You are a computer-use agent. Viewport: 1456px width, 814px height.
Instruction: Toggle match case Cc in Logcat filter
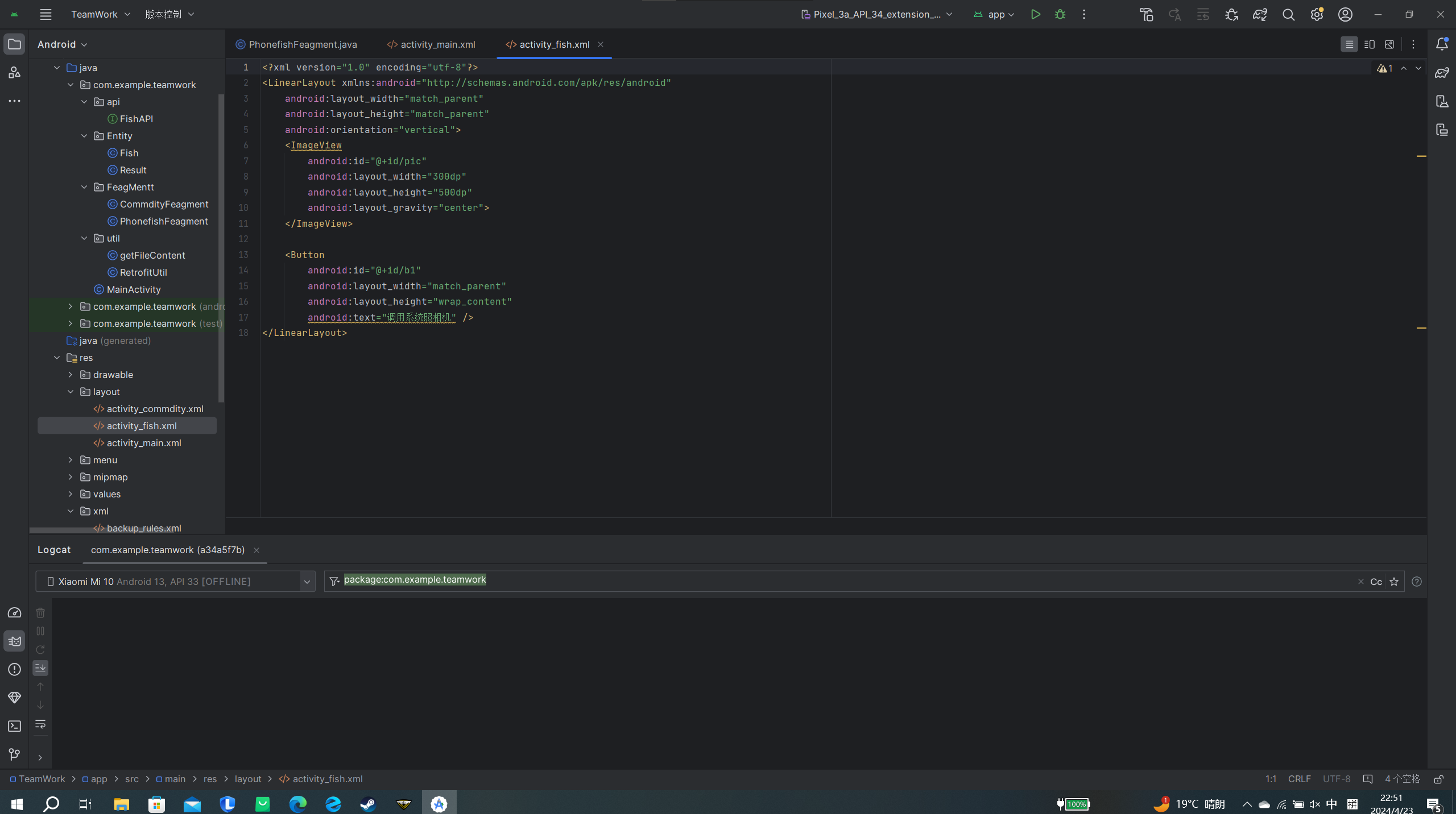tap(1376, 582)
